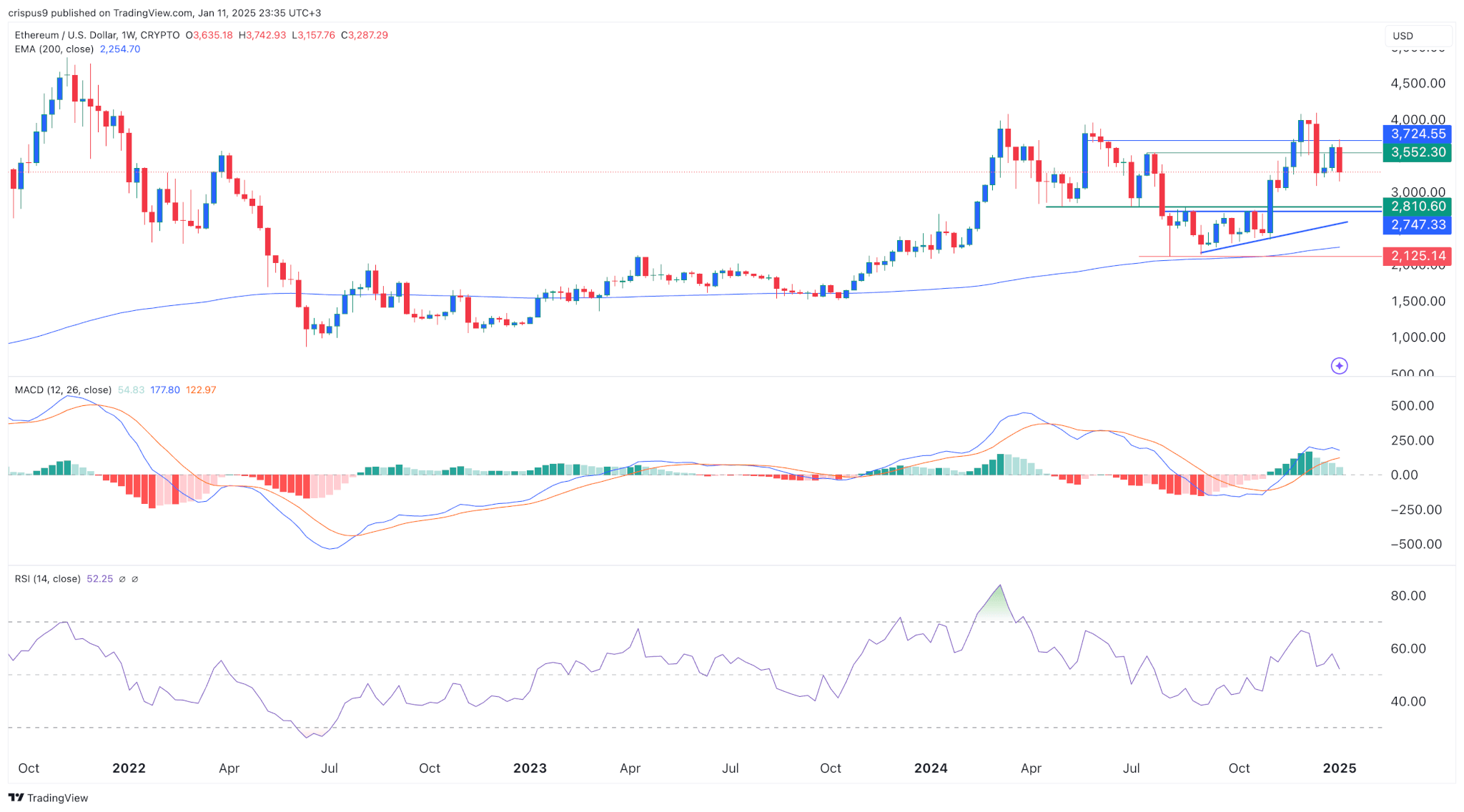Screen dimensions: 1464x812
Task: Click the RSI value 52.25
Action: click(x=99, y=579)
